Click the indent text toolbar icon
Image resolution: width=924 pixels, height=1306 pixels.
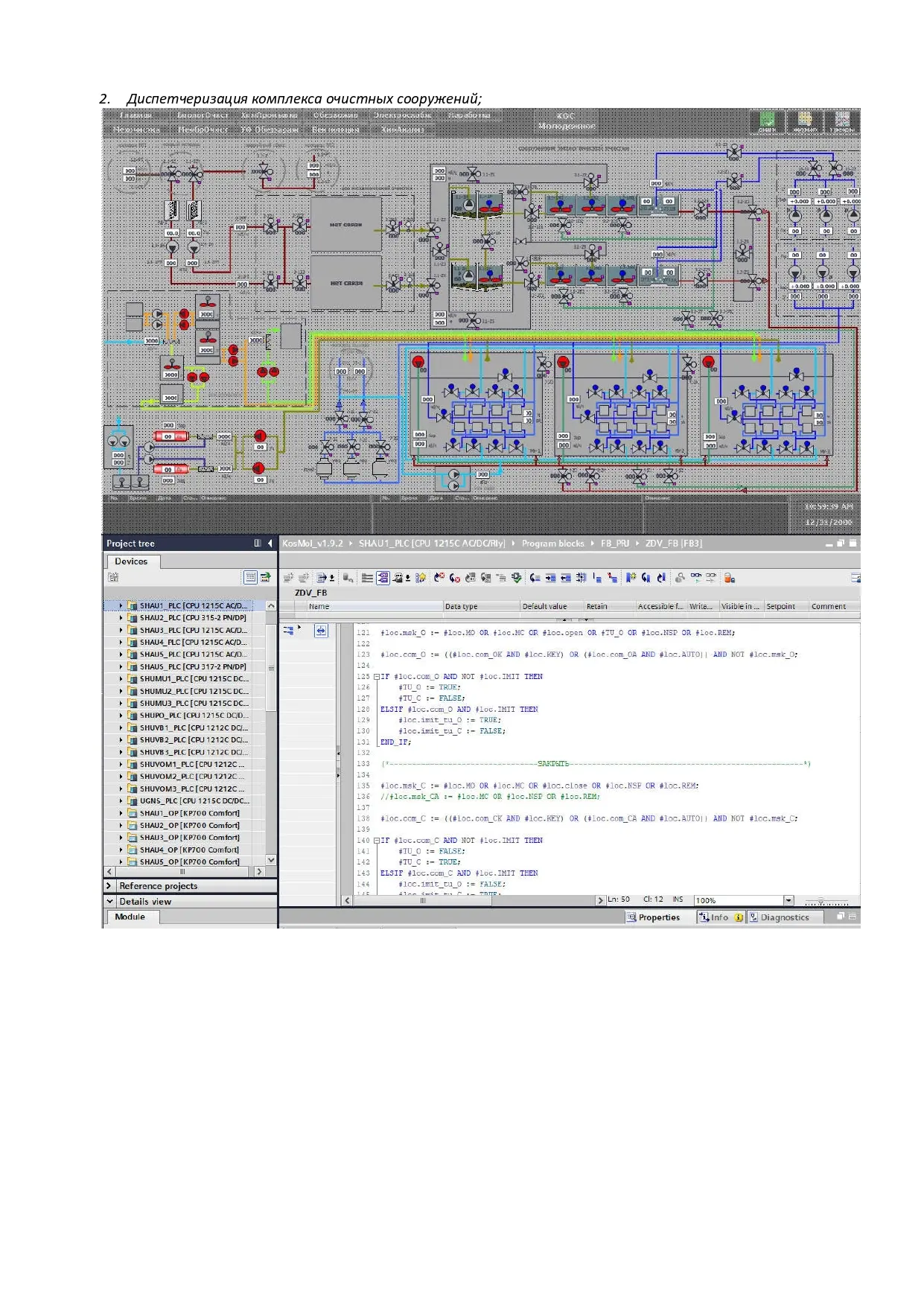click(x=550, y=578)
